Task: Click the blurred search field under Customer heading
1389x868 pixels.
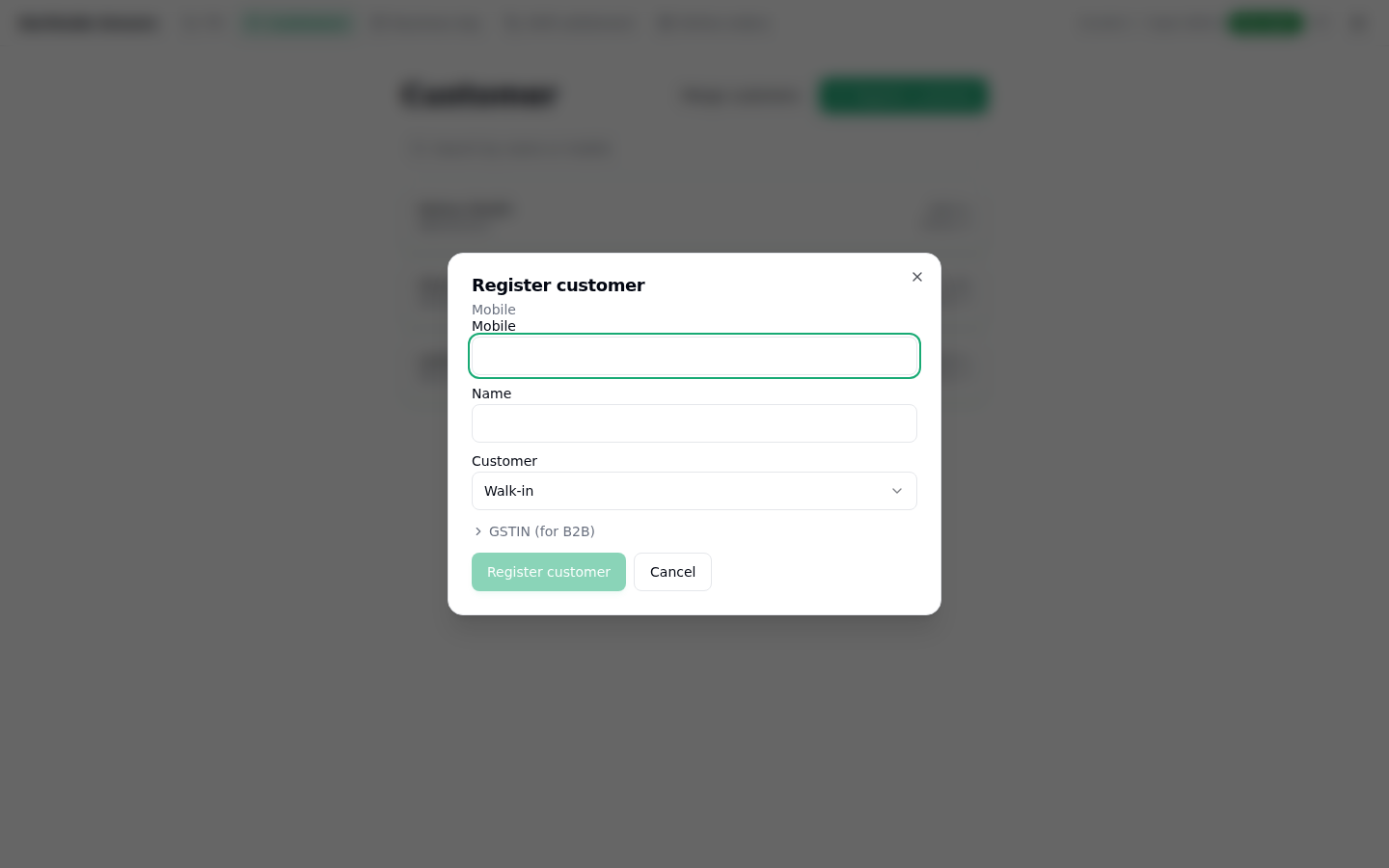Action: [x=509, y=149]
